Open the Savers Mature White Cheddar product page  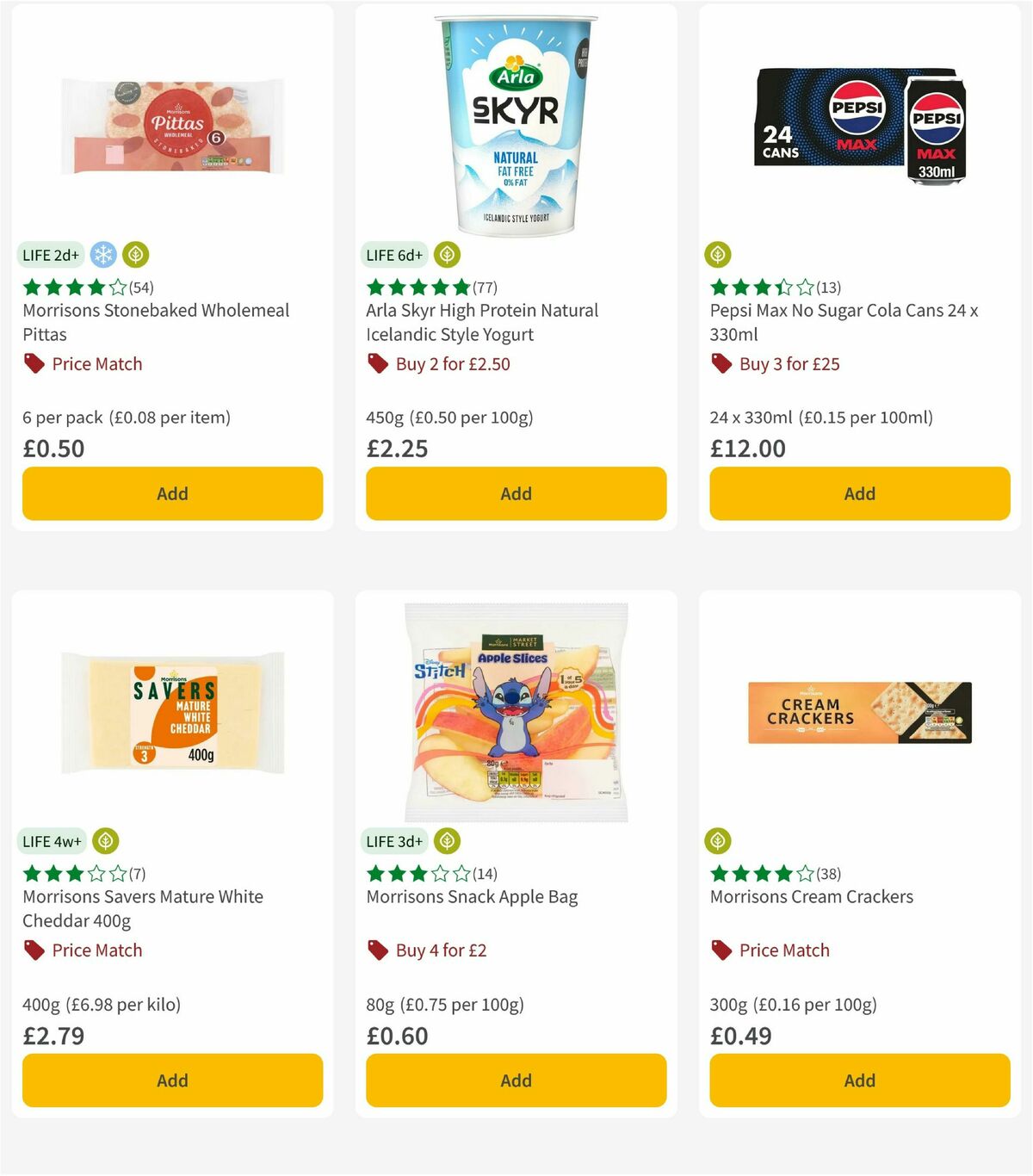pyautogui.click(x=142, y=908)
